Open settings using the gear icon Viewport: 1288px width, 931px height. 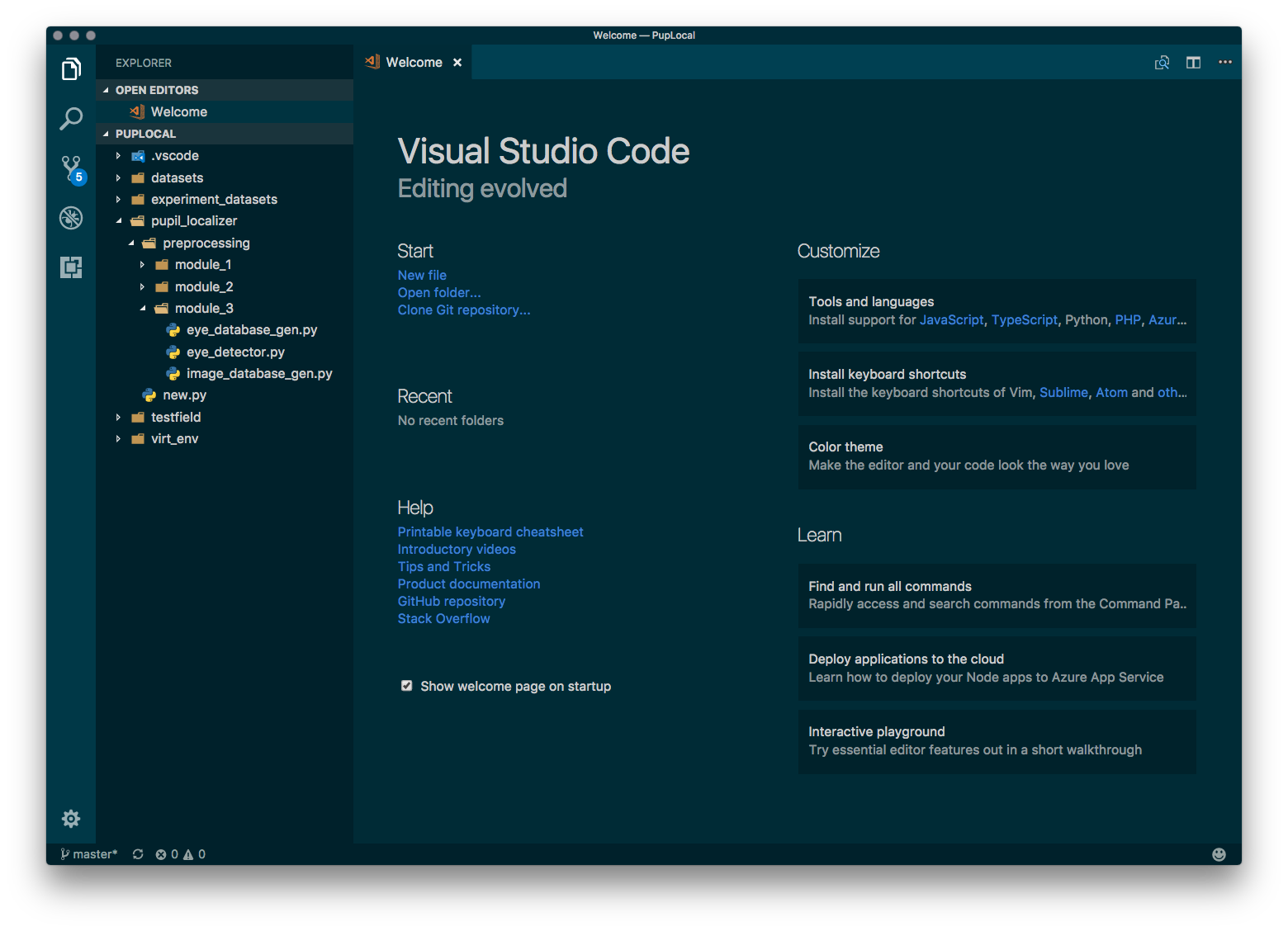71,818
